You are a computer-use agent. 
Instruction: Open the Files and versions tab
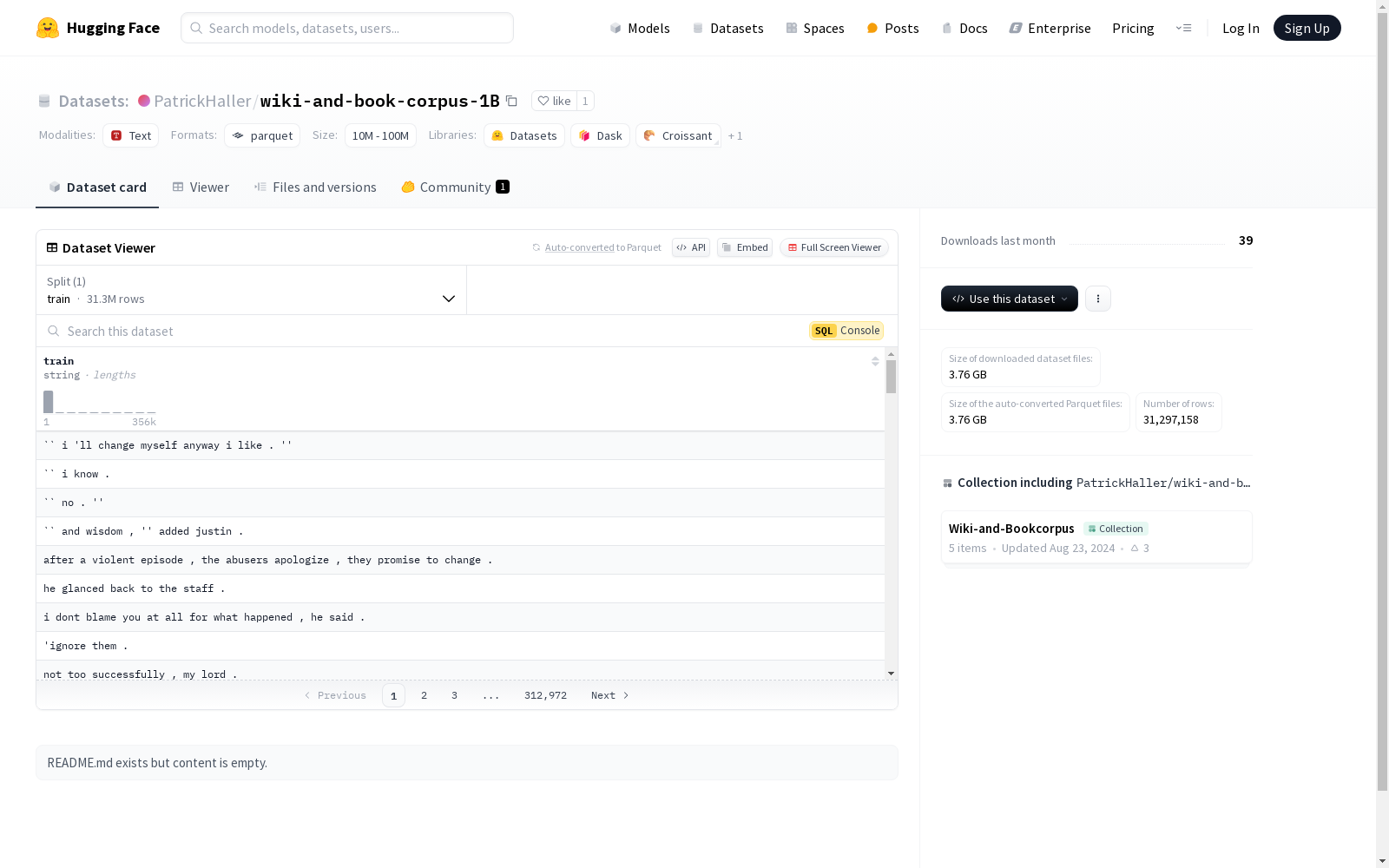coord(315,187)
